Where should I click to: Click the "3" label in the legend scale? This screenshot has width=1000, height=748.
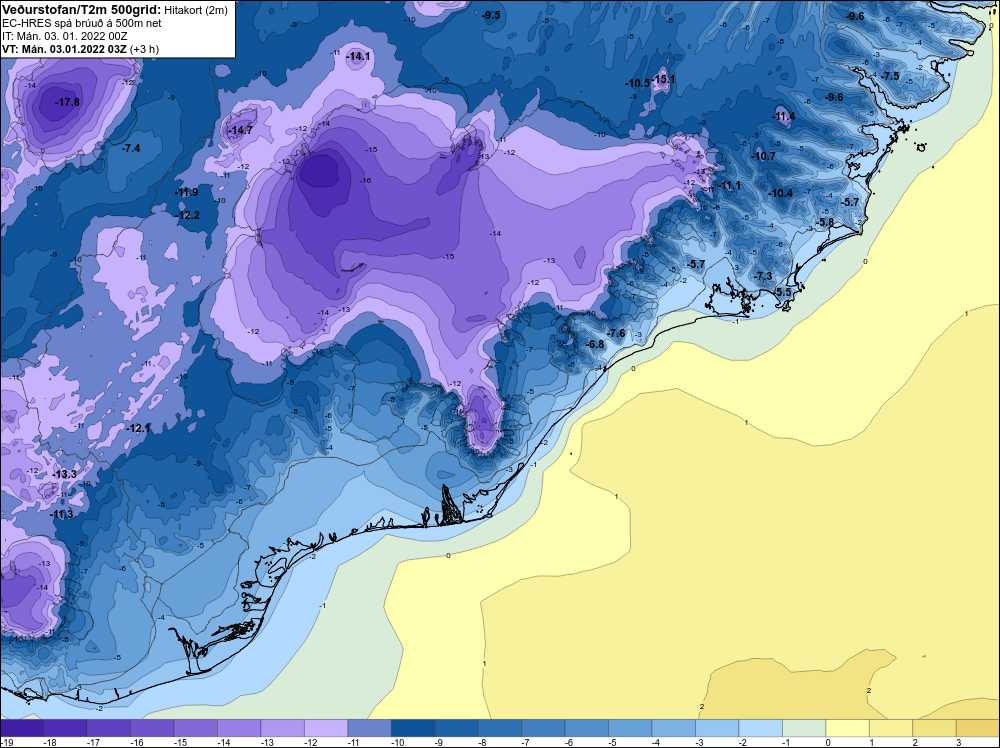coord(958,742)
